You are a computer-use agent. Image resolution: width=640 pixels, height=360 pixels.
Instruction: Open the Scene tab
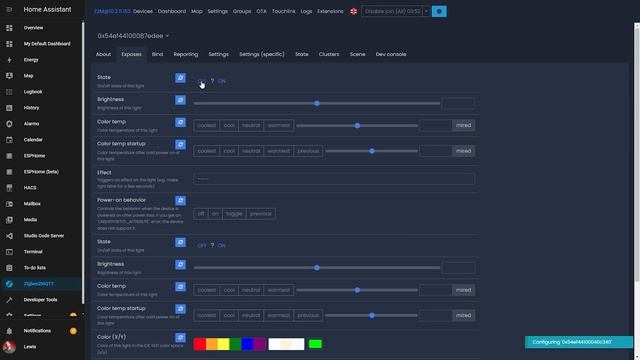pos(358,54)
